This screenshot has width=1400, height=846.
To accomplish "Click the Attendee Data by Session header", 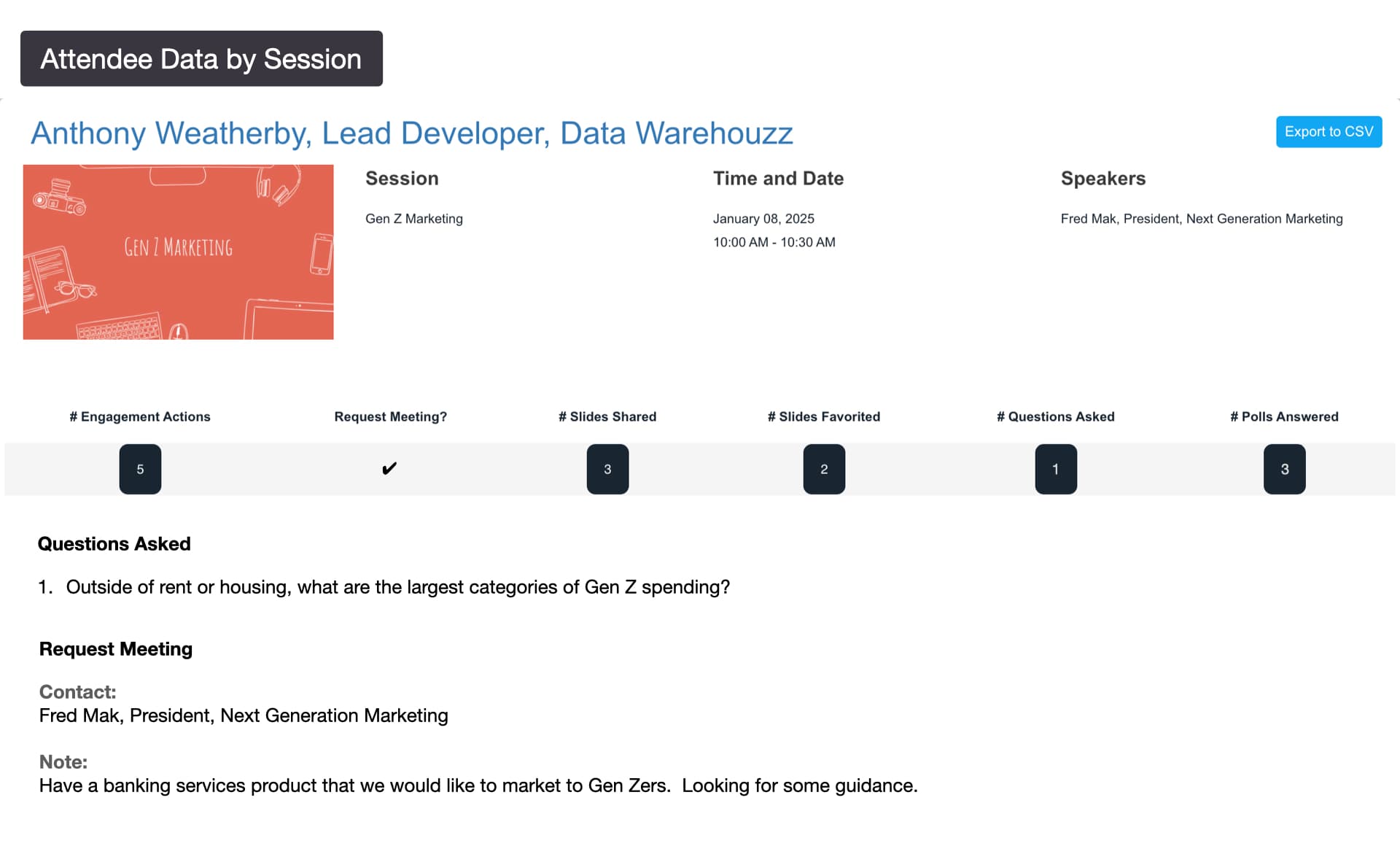I will (x=201, y=59).
